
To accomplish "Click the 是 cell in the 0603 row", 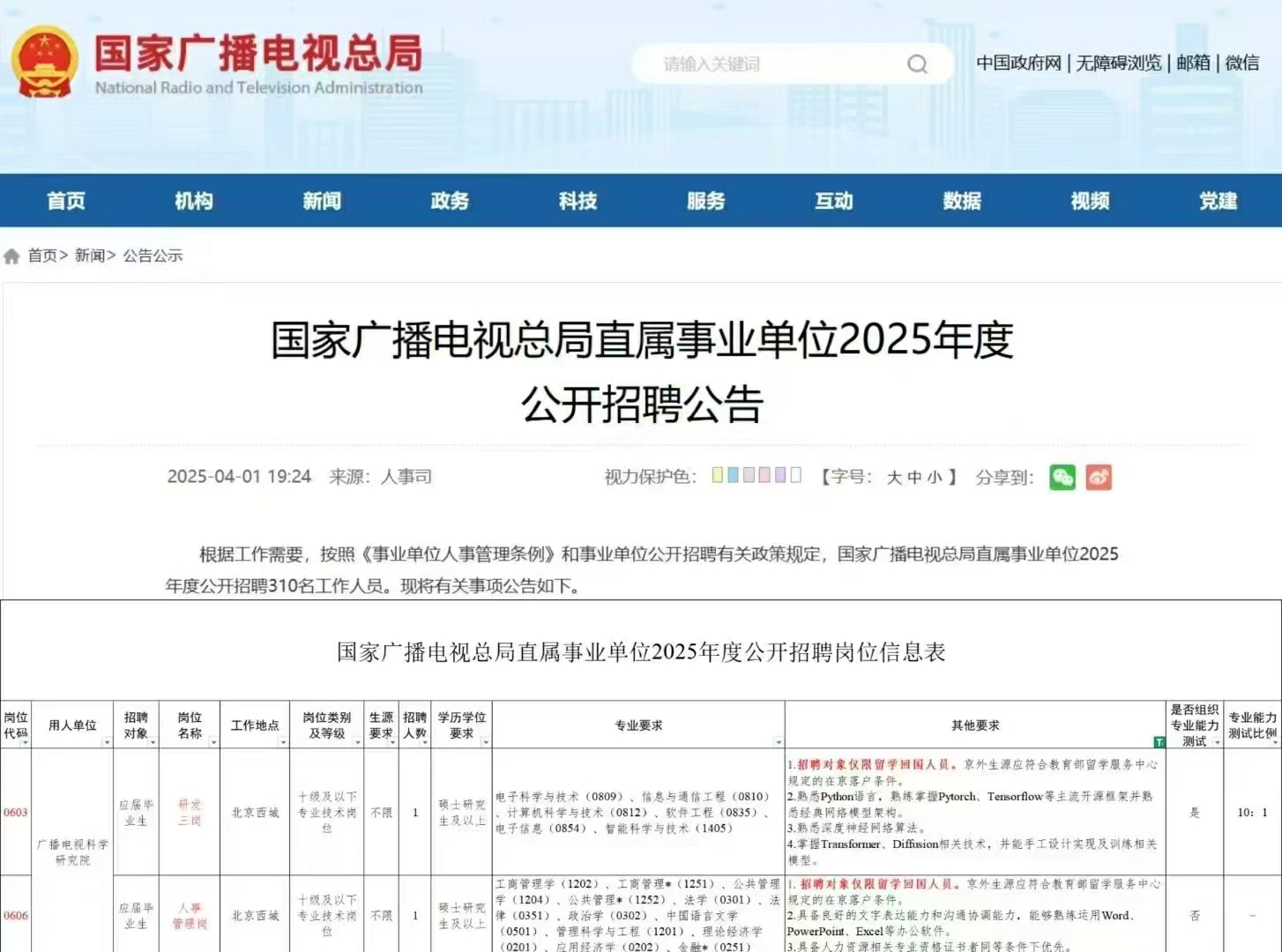I will coord(1195,812).
